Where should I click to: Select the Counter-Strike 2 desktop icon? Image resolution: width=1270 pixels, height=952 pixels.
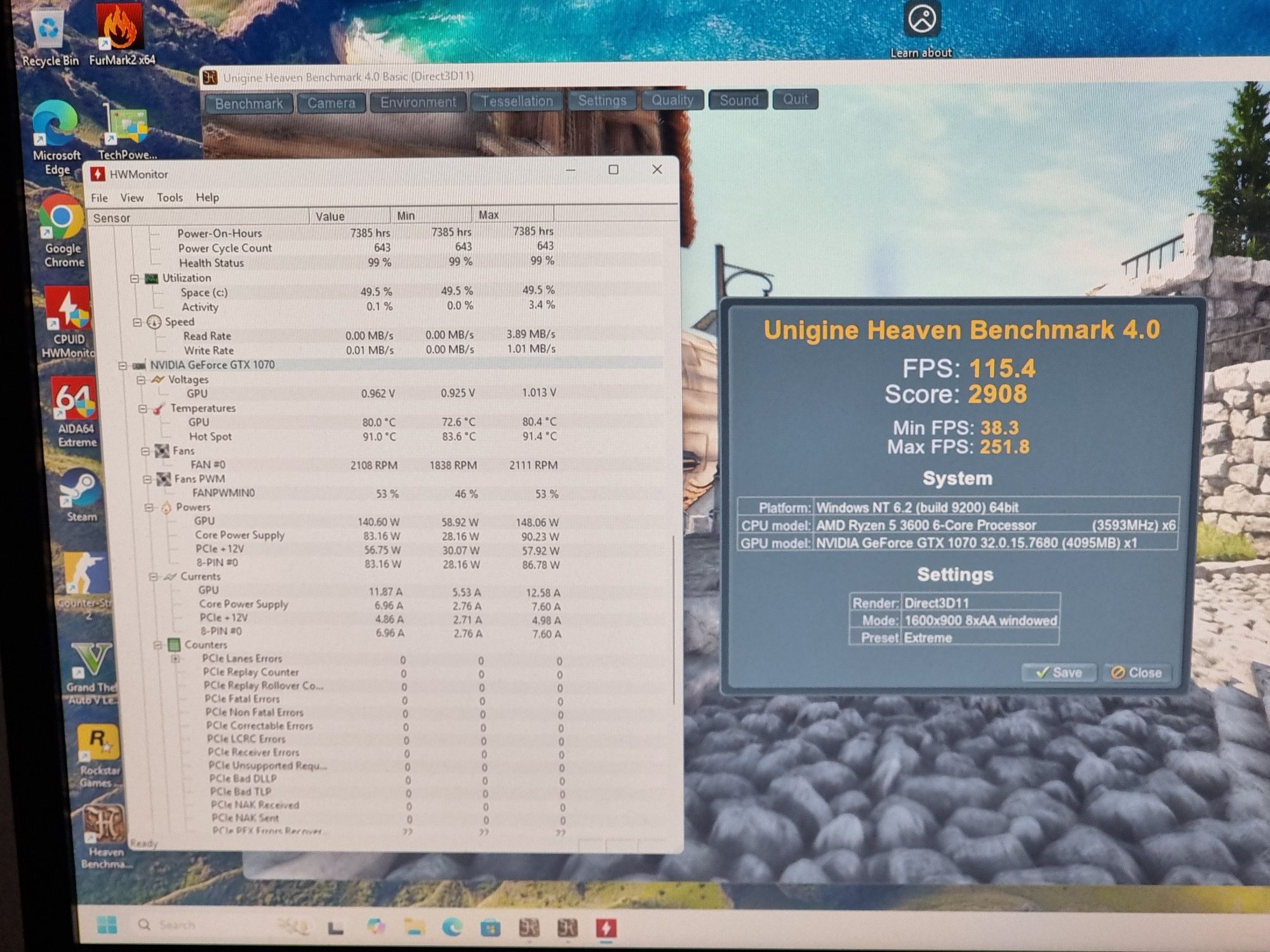click(84, 586)
